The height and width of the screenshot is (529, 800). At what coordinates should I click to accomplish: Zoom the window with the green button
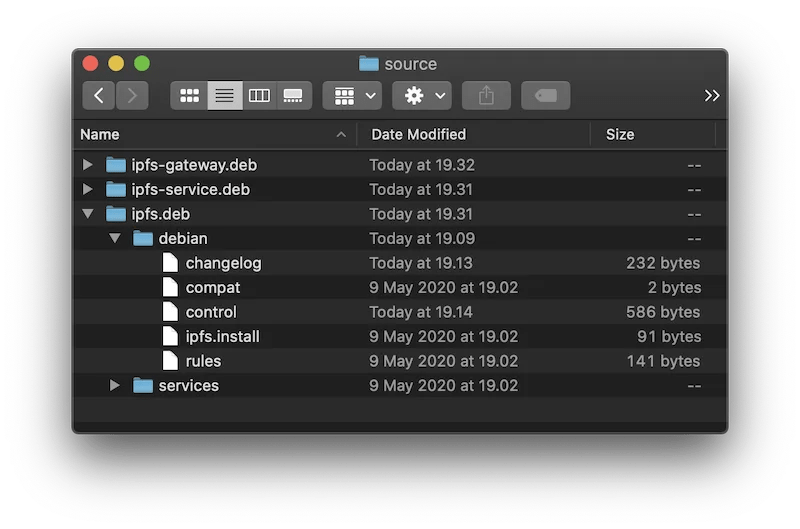pos(142,63)
